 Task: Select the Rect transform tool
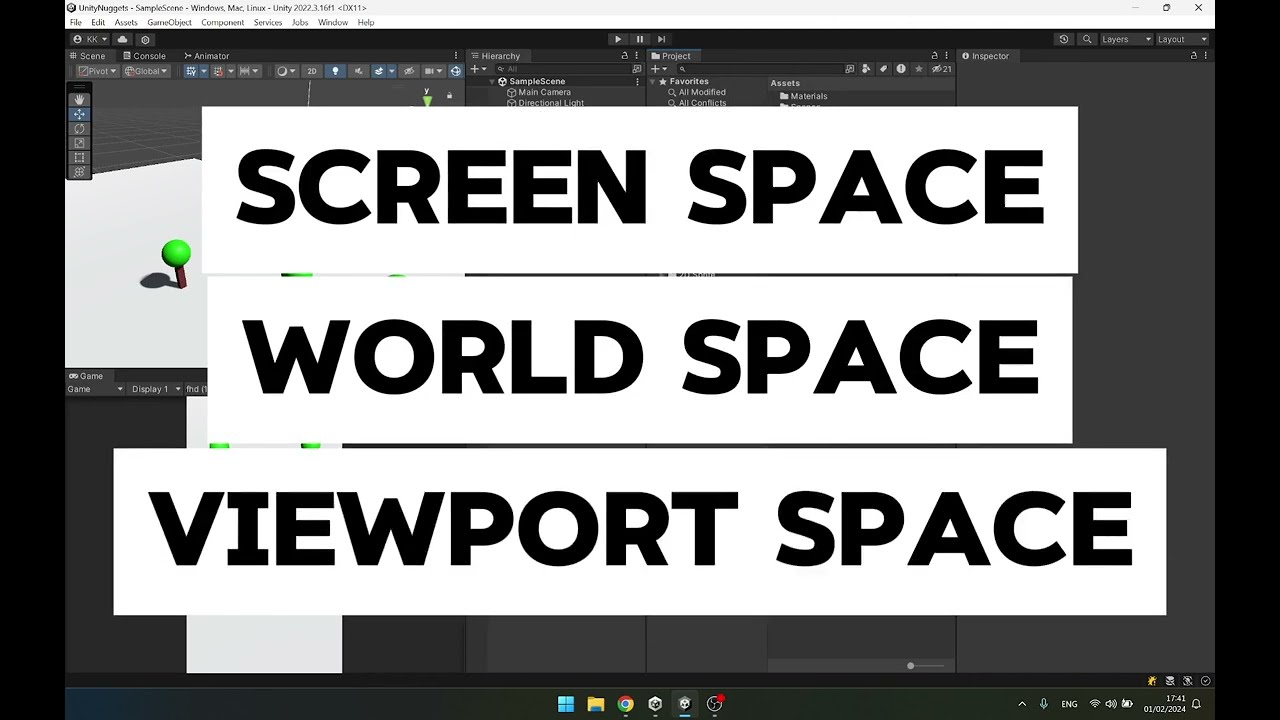tap(79, 158)
